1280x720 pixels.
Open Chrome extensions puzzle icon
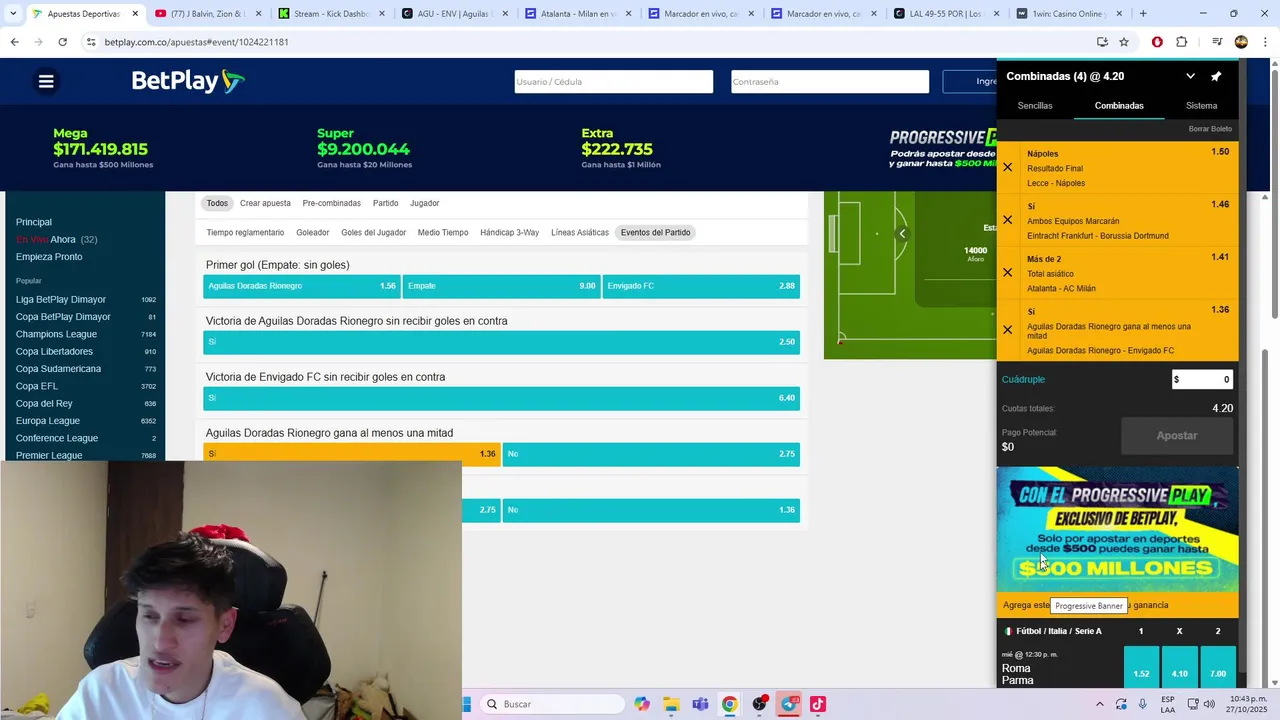pyautogui.click(x=1181, y=42)
